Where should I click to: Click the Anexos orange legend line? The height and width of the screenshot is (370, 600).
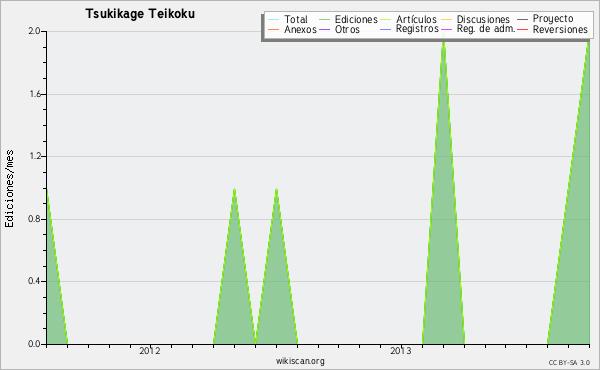coord(274,30)
